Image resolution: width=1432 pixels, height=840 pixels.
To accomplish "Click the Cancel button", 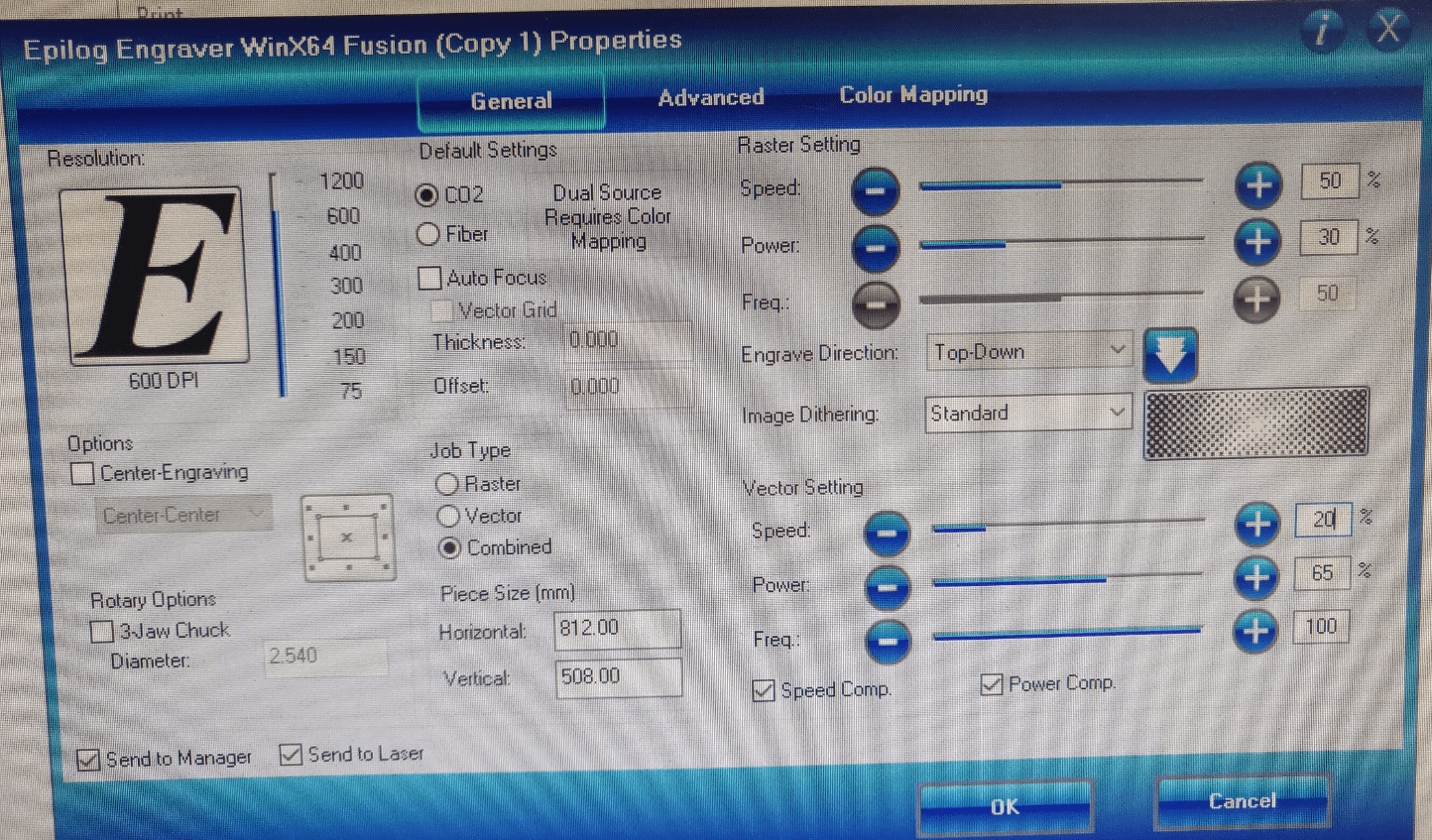I will (1243, 801).
